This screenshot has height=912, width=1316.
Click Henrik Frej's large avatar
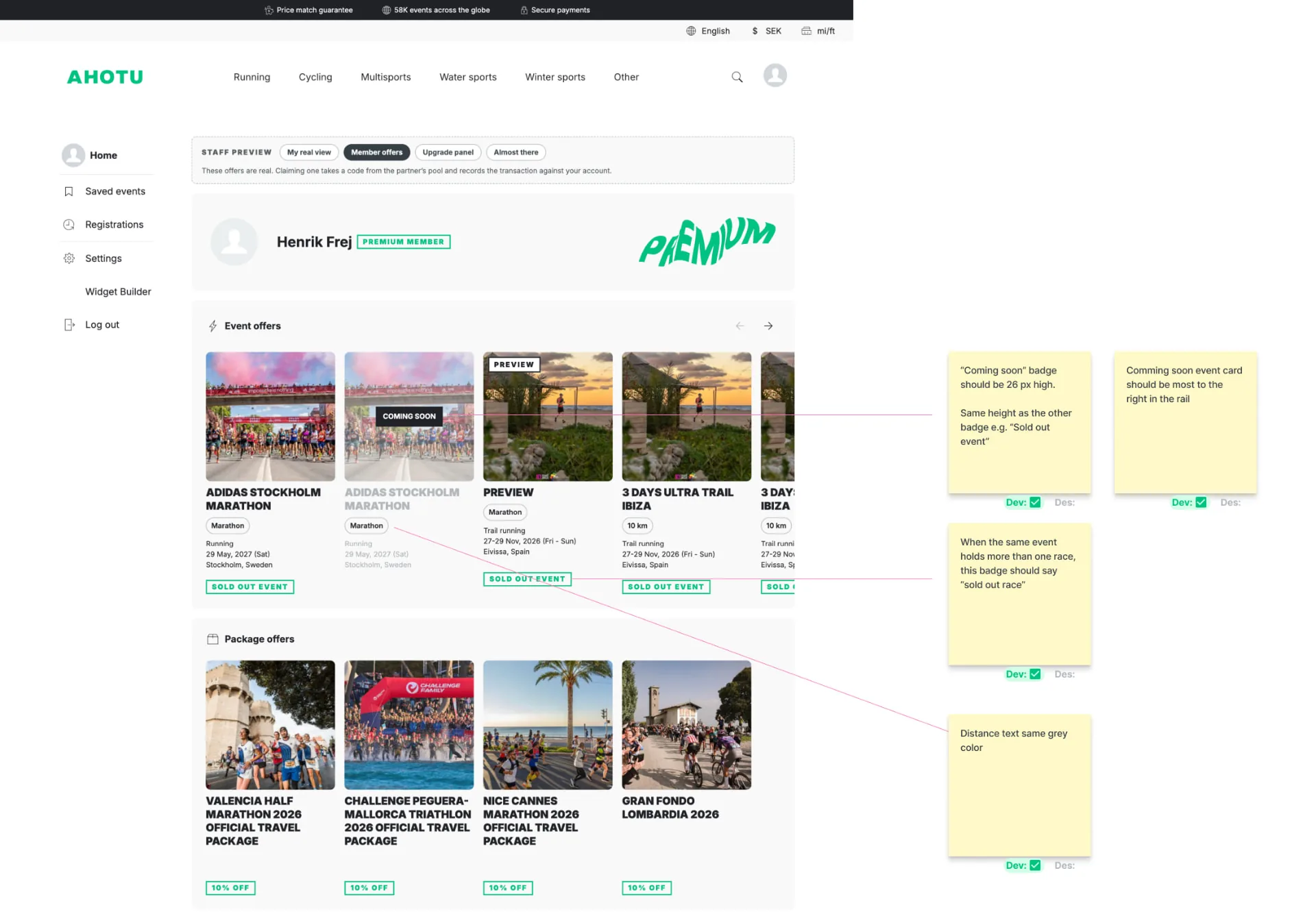point(234,242)
